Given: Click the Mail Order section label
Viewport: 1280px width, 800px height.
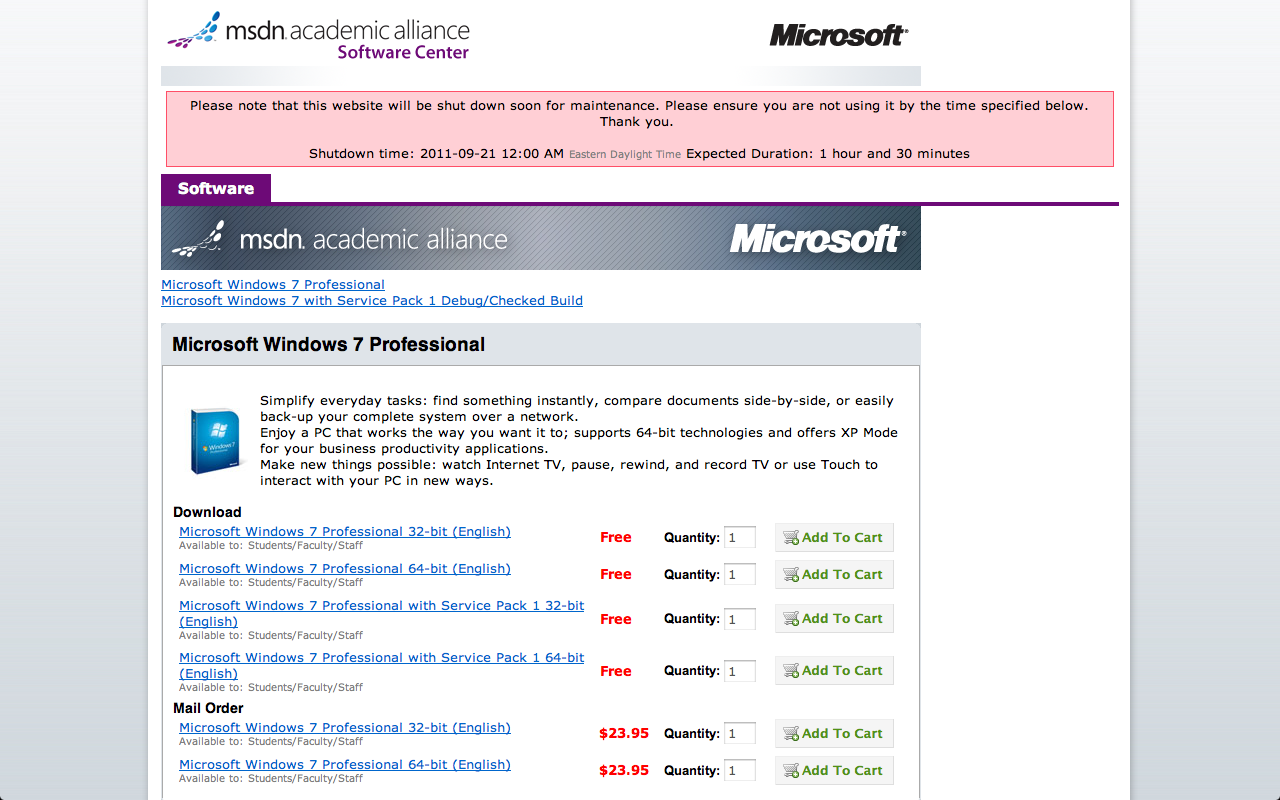Looking at the screenshot, I should coord(208,708).
